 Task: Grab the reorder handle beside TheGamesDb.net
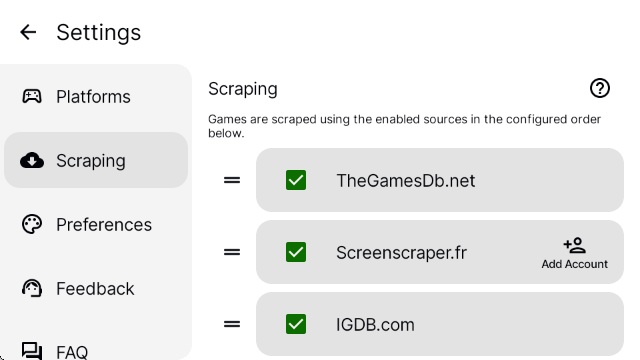(232, 180)
